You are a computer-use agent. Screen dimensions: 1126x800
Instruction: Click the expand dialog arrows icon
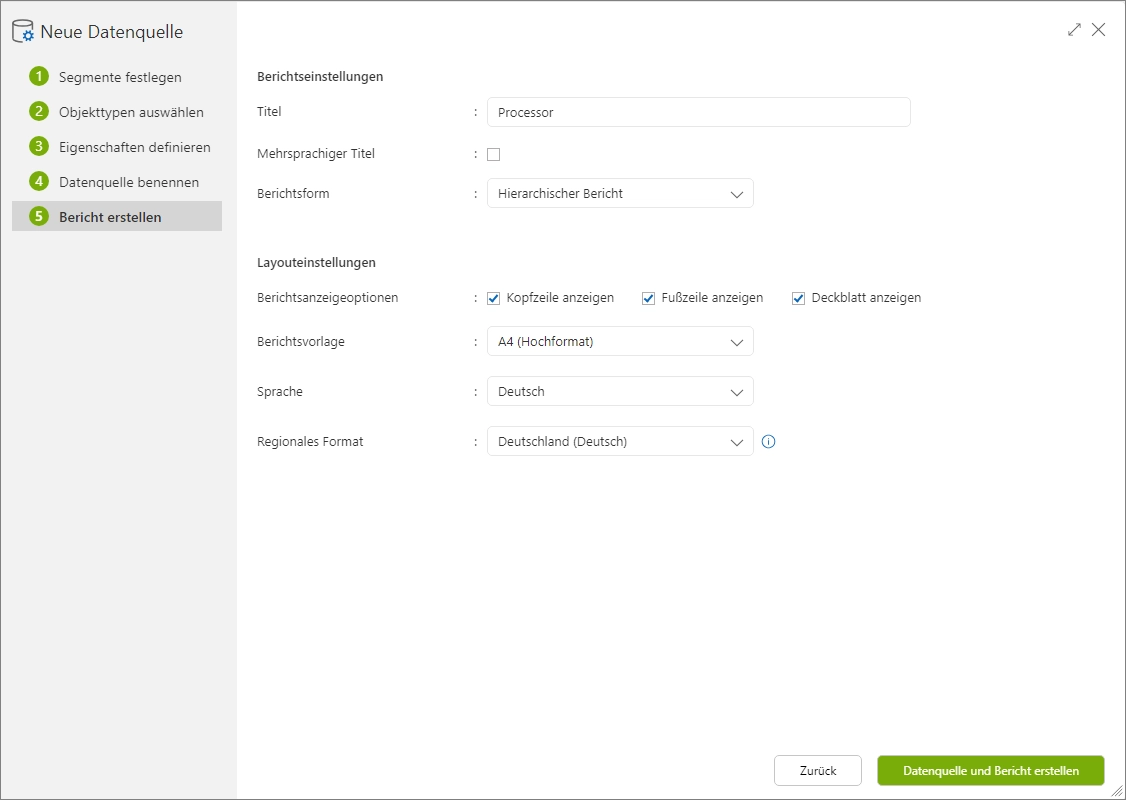1074,30
